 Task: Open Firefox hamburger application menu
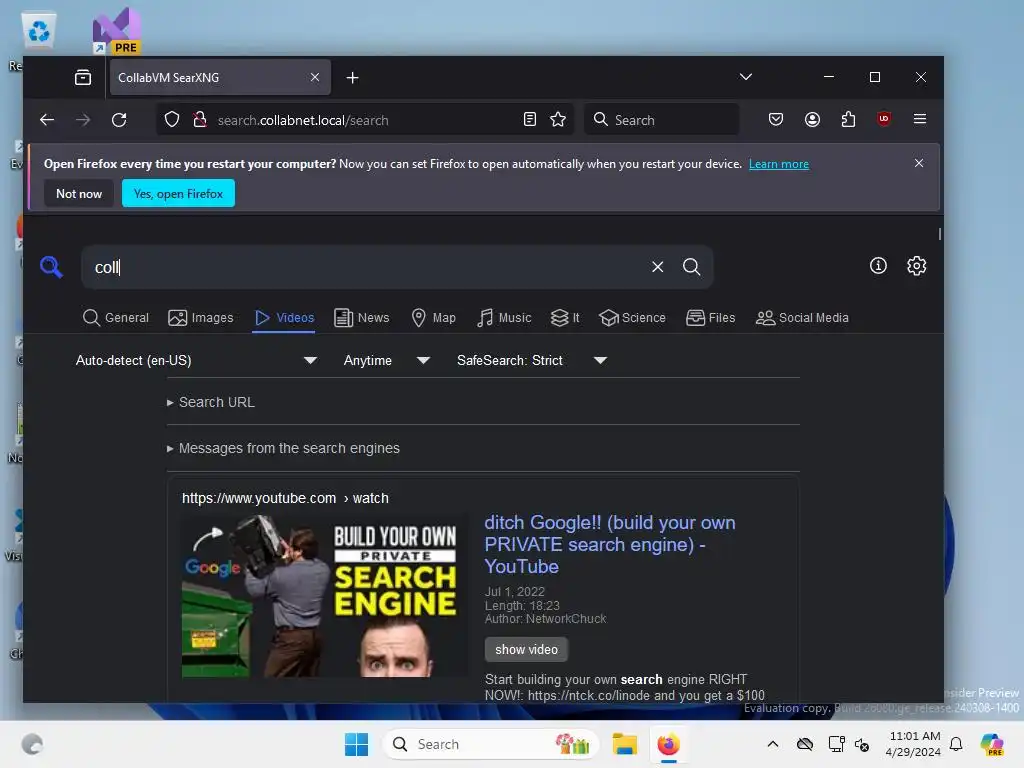pyautogui.click(x=920, y=119)
